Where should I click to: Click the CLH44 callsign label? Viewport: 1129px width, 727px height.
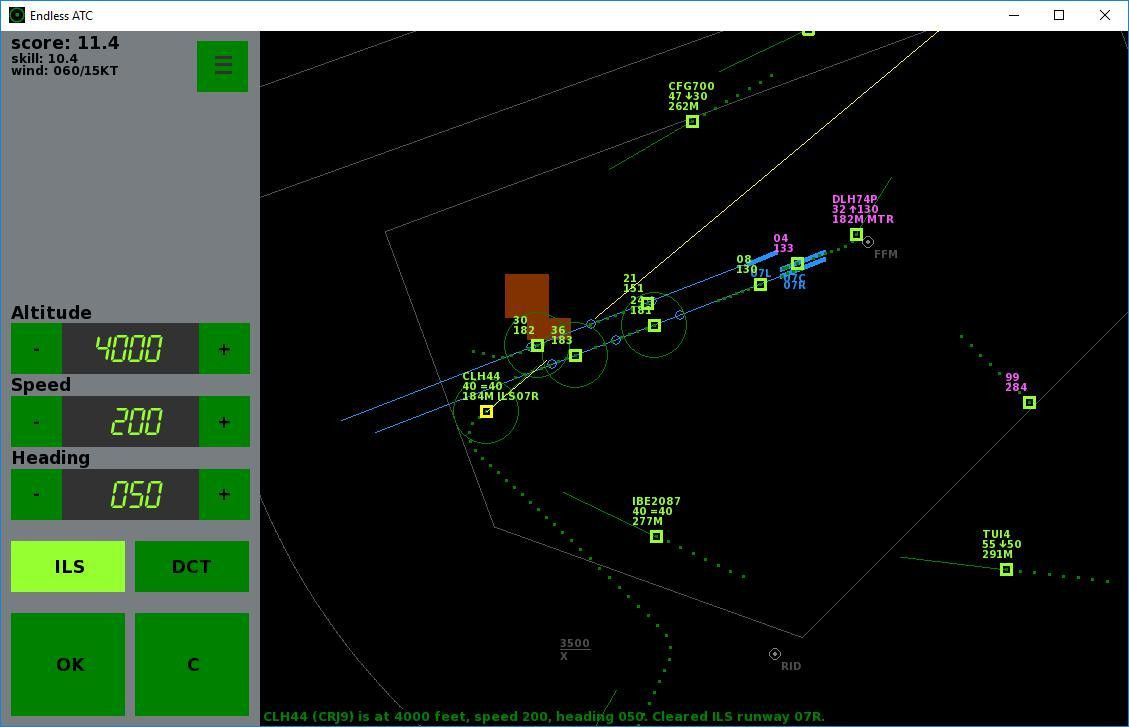(x=481, y=376)
